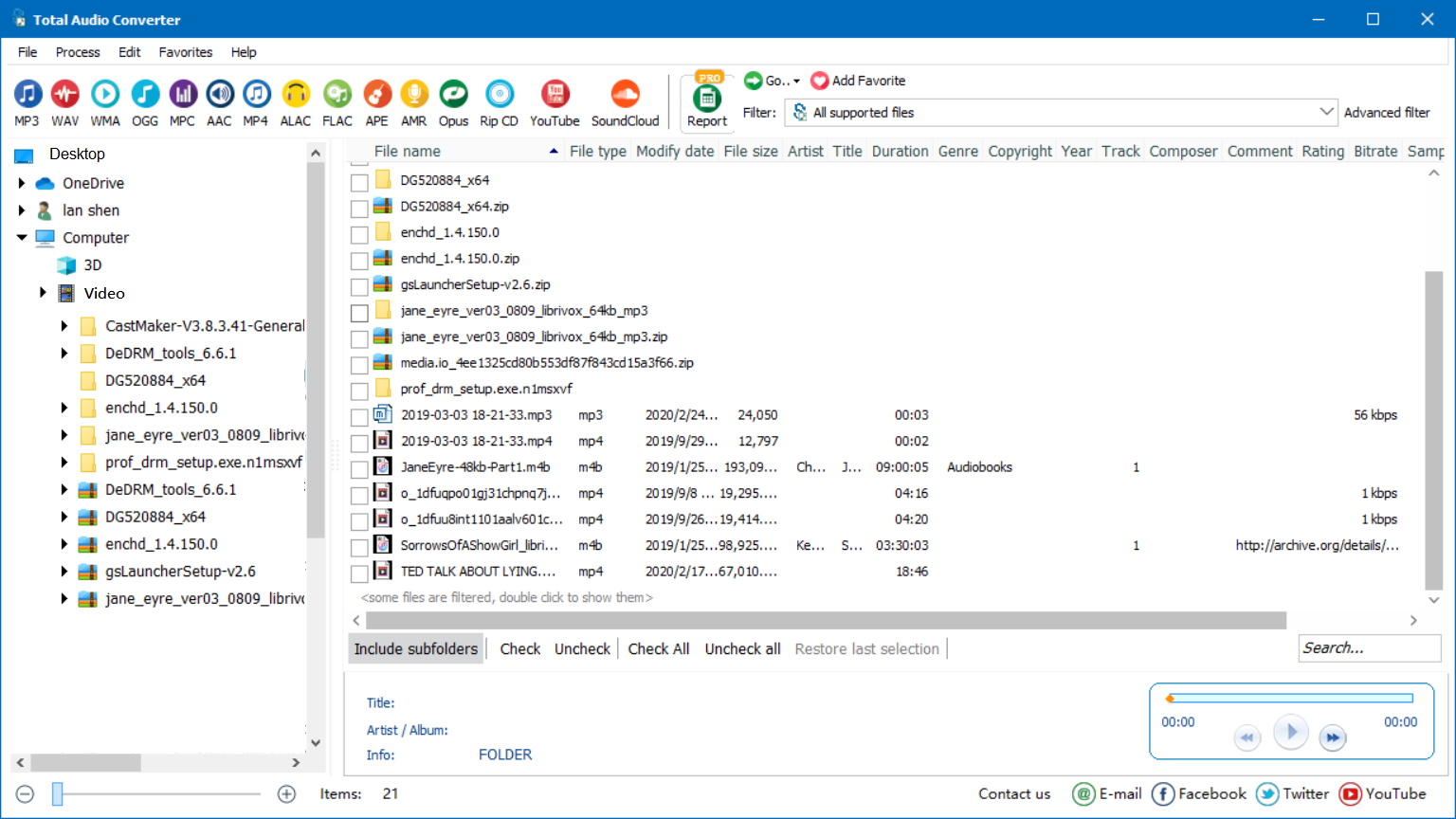Open the Favorites menu

point(185,52)
